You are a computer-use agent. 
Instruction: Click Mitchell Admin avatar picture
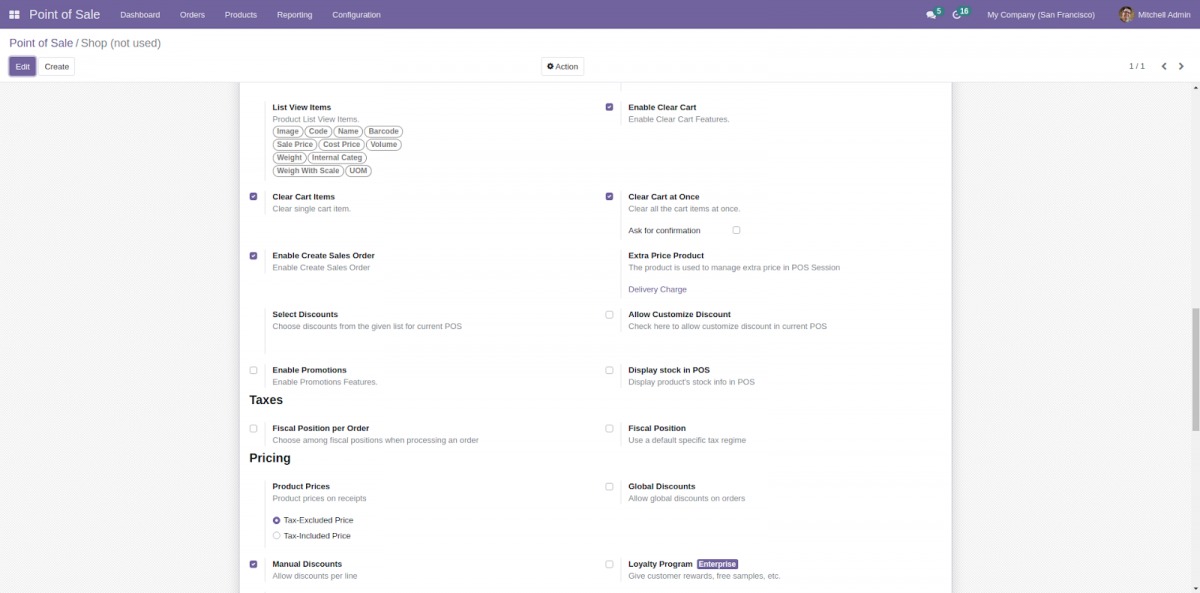pyautogui.click(x=1126, y=15)
